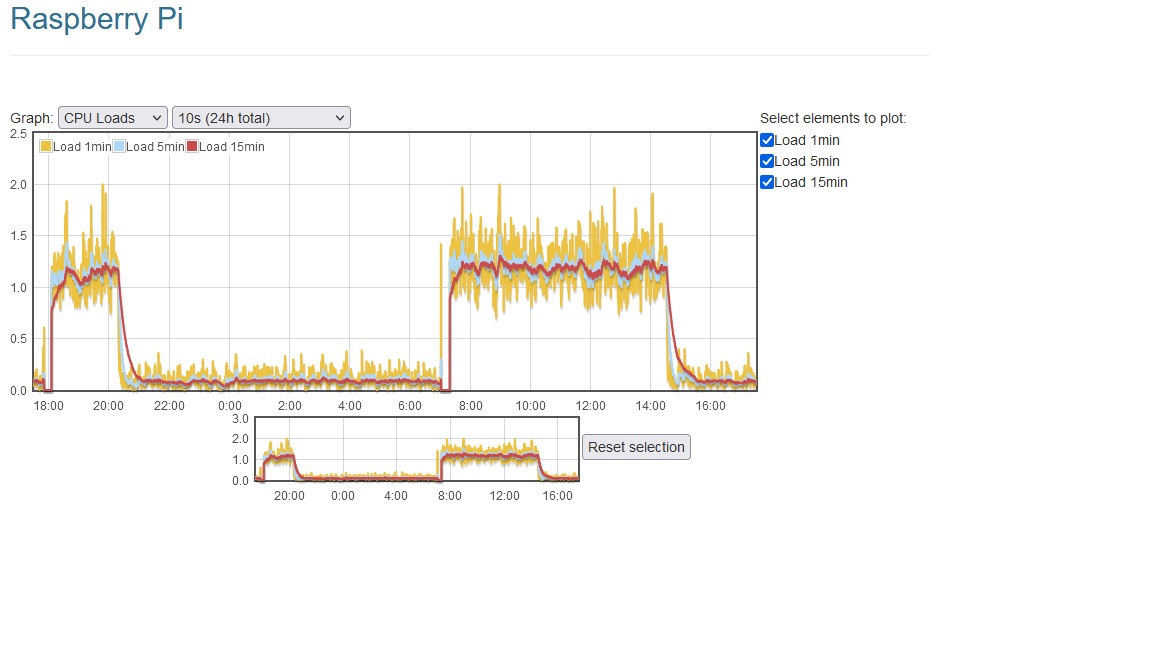
Task: Click the red Load 15min legend swatch
Action: point(192,146)
